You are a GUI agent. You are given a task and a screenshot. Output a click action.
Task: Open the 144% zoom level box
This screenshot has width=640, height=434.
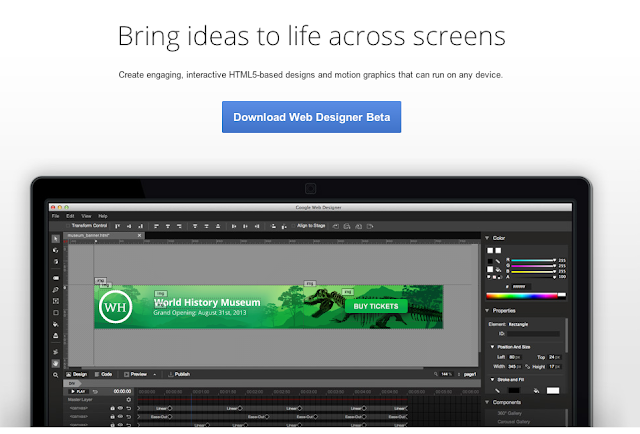pos(446,374)
